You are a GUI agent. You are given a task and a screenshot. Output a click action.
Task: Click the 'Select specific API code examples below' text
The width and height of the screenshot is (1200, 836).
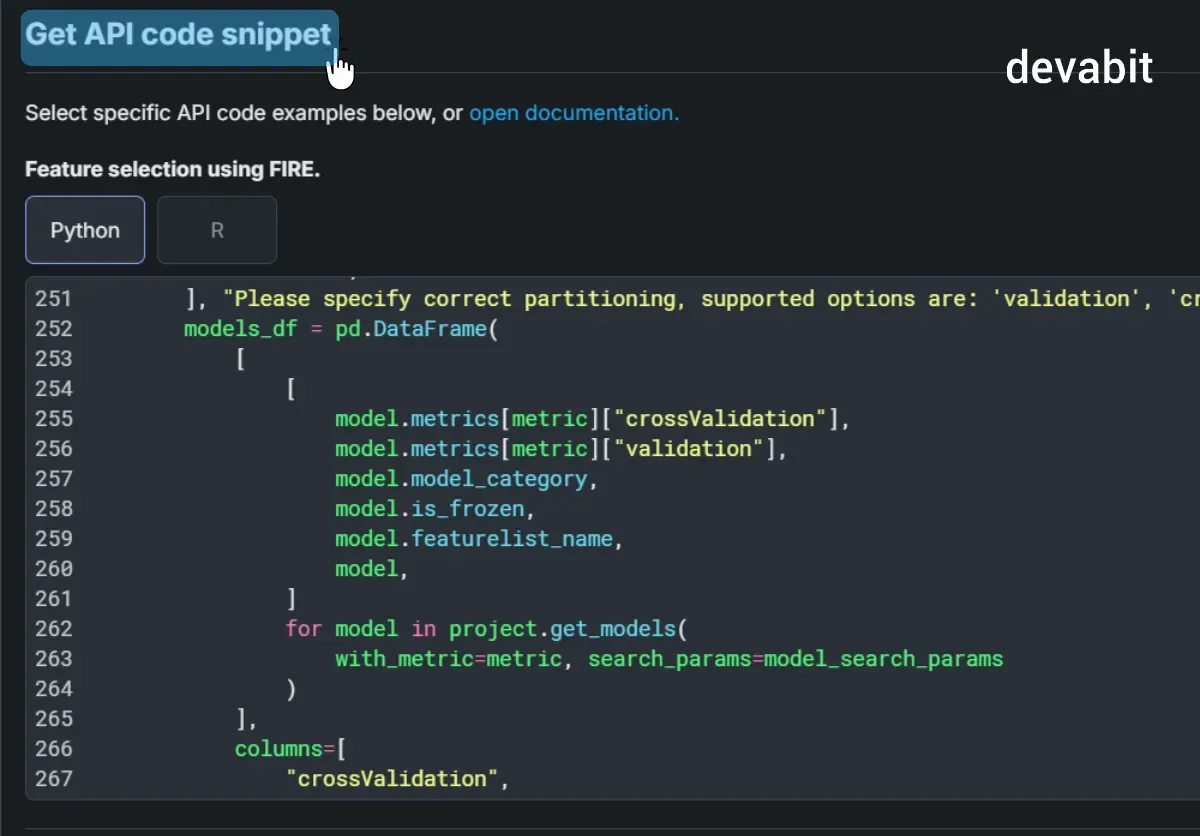click(231, 113)
